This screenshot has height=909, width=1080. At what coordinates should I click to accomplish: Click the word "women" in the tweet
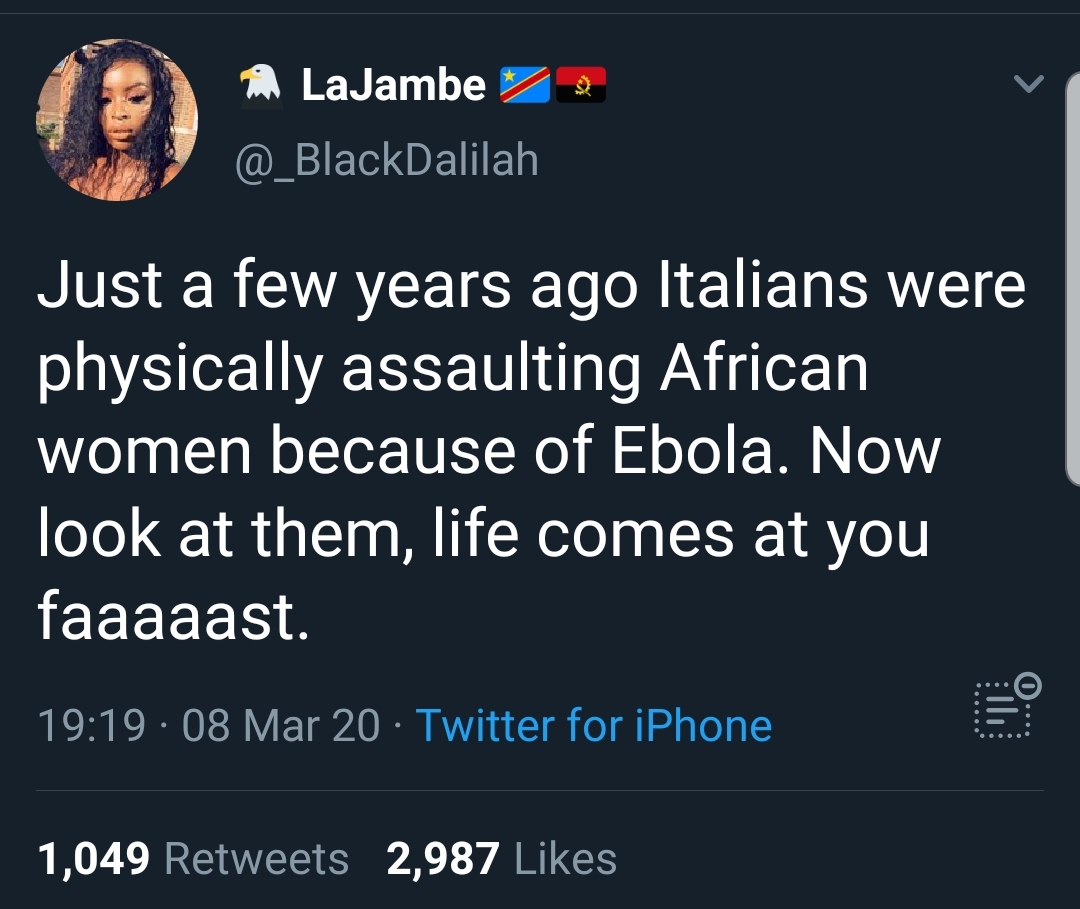(x=145, y=451)
